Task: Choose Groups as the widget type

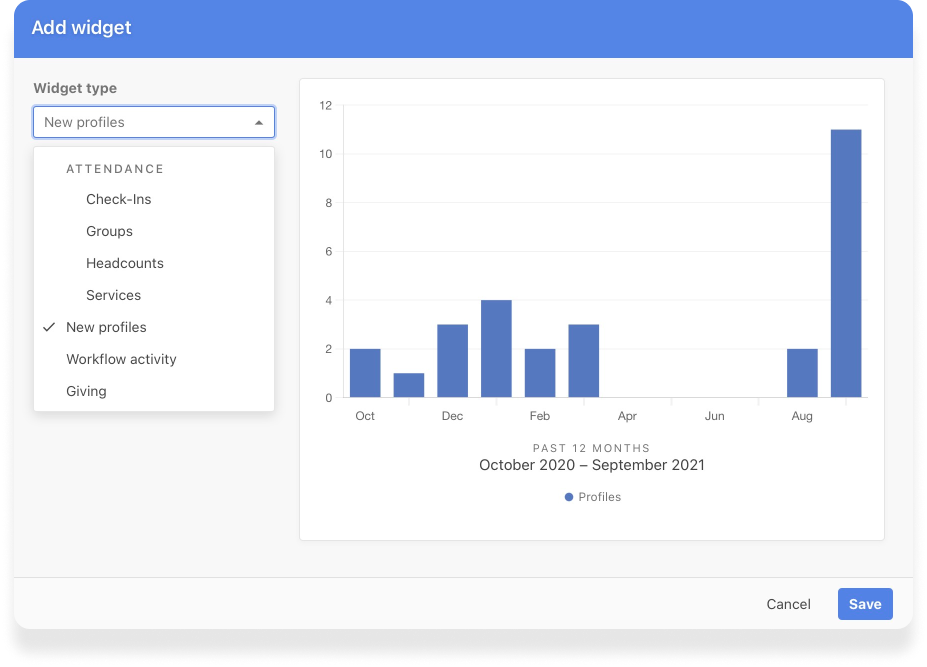Action: pyautogui.click(x=109, y=231)
